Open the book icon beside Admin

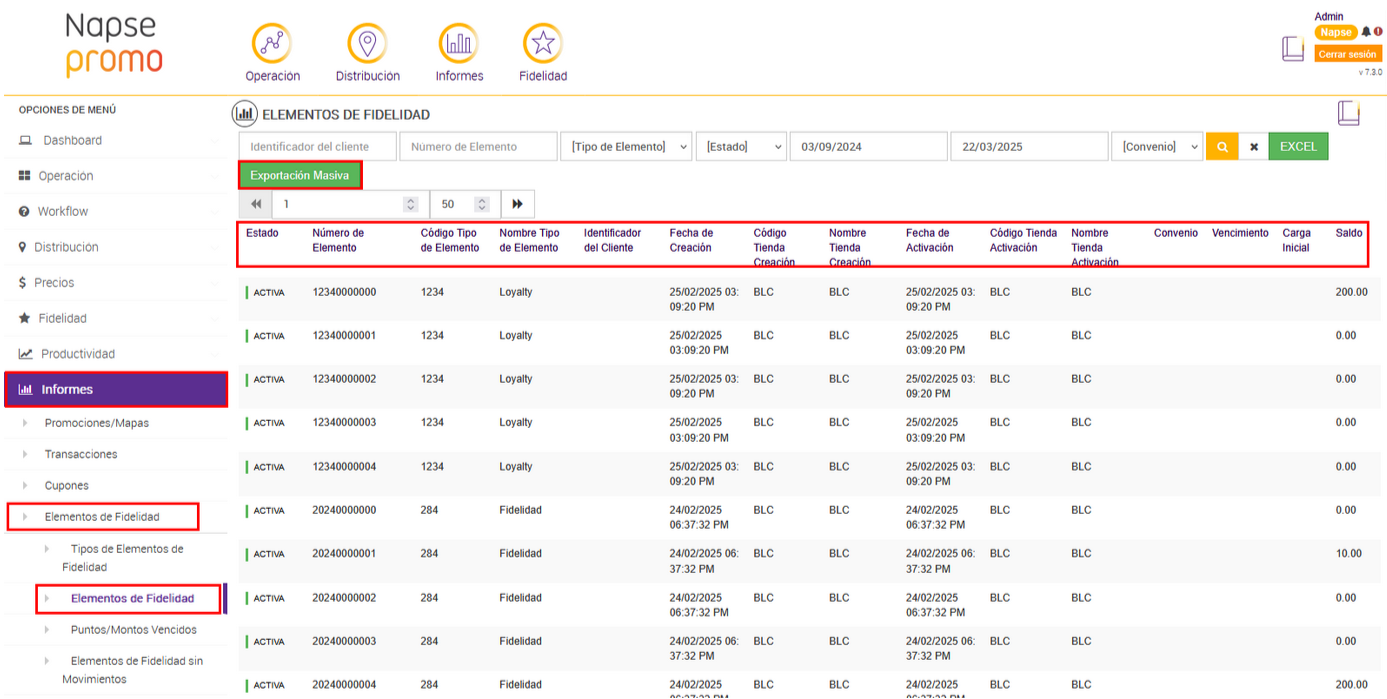1293,48
